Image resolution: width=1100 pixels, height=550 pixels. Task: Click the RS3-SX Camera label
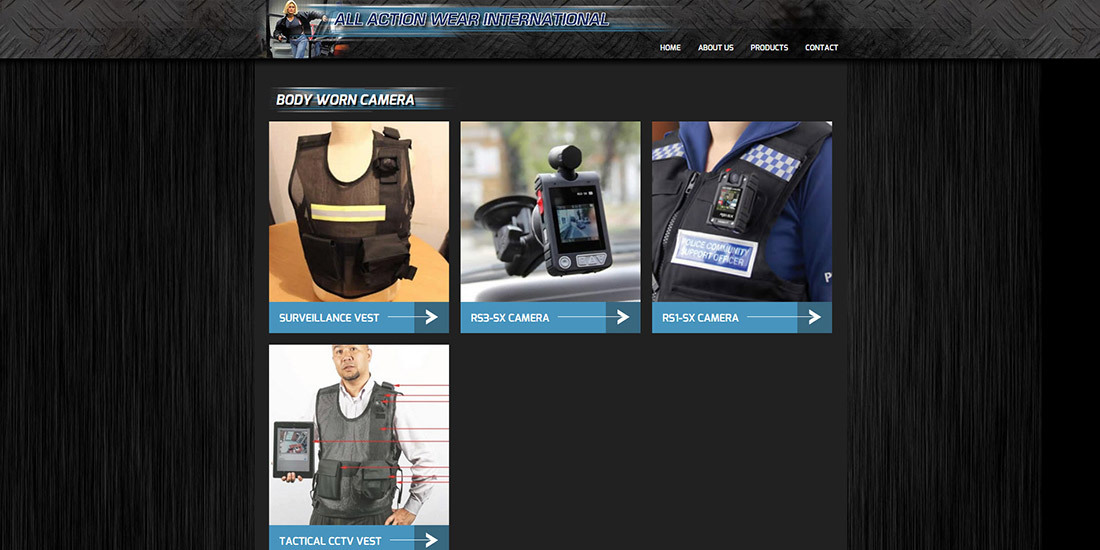510,318
